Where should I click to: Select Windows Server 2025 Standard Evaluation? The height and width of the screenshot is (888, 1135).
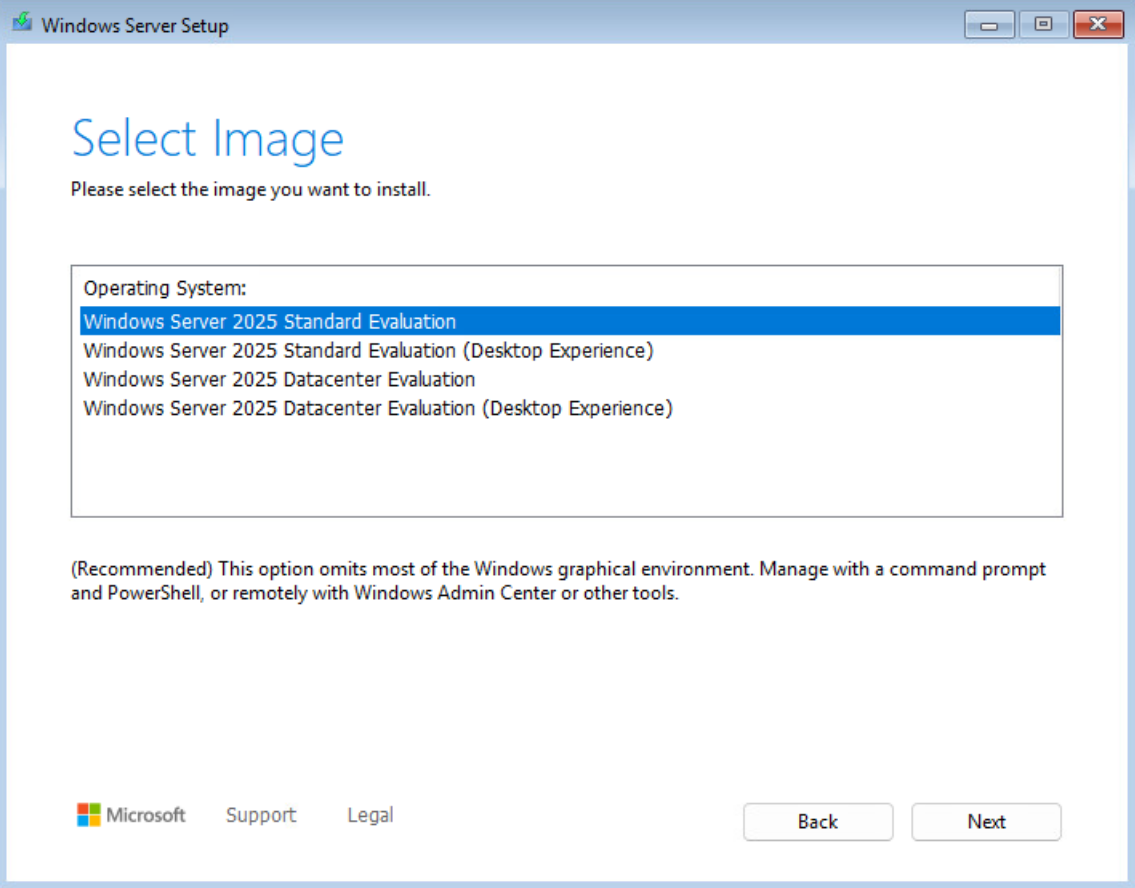coord(570,321)
